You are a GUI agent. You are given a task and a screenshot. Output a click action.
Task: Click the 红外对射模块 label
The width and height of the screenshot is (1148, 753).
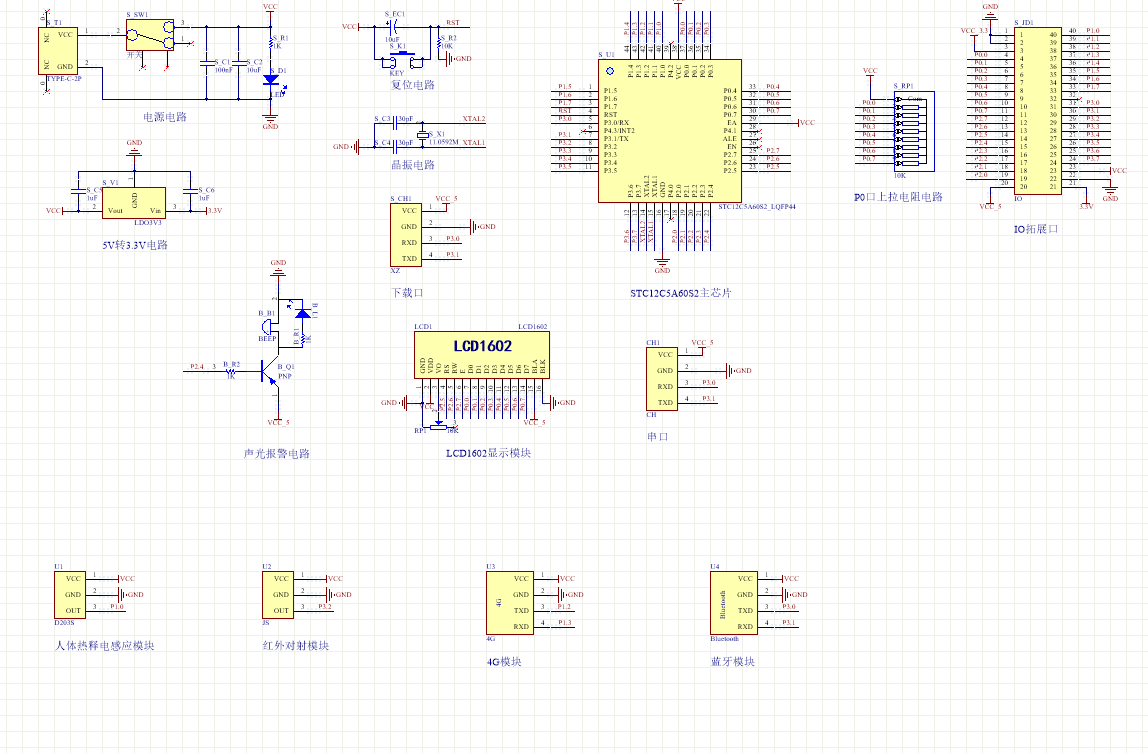click(x=296, y=646)
